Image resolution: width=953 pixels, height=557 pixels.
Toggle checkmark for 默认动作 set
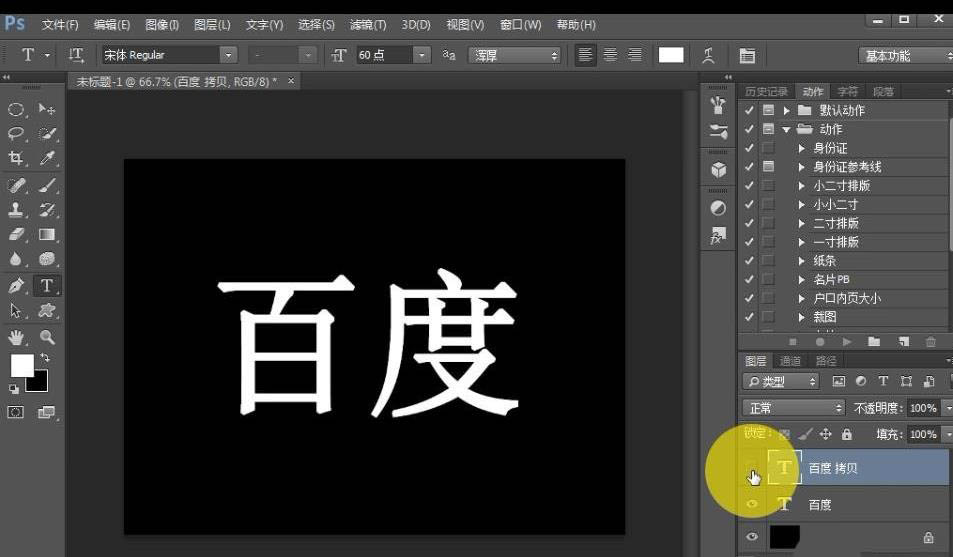click(x=749, y=110)
